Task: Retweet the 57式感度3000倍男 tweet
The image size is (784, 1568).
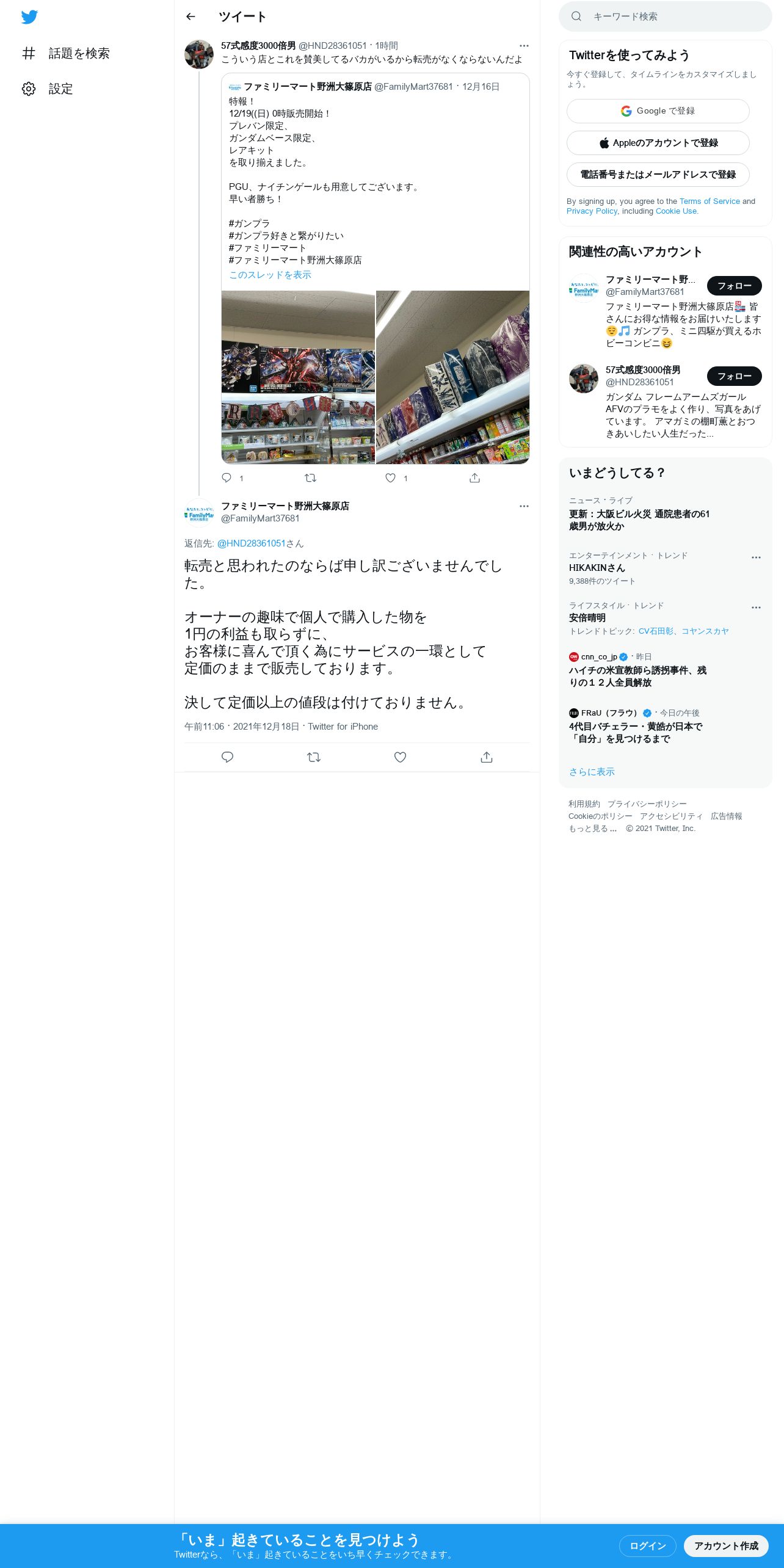Action: pos(310,478)
